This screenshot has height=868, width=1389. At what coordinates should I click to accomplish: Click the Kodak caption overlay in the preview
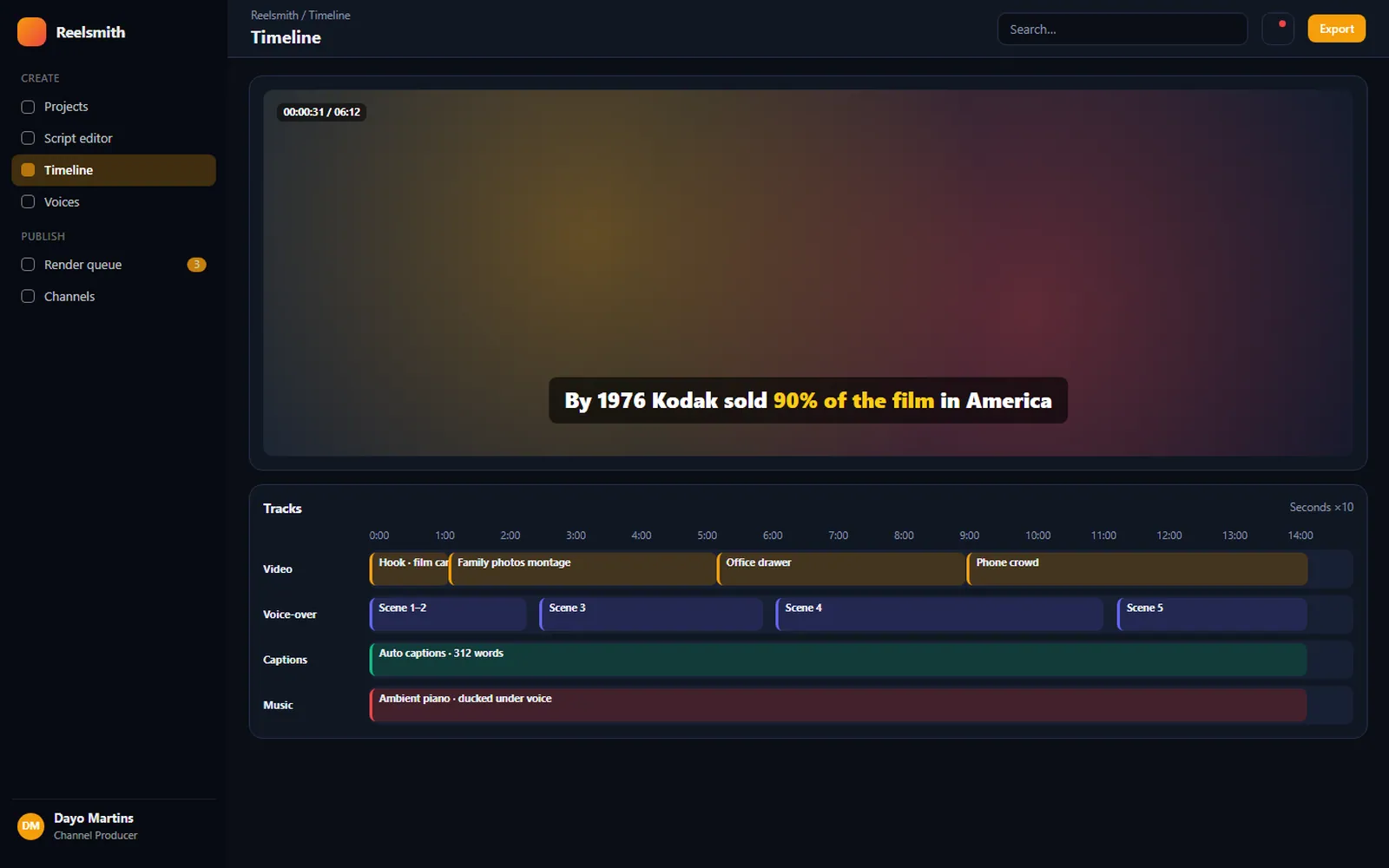tap(808, 400)
